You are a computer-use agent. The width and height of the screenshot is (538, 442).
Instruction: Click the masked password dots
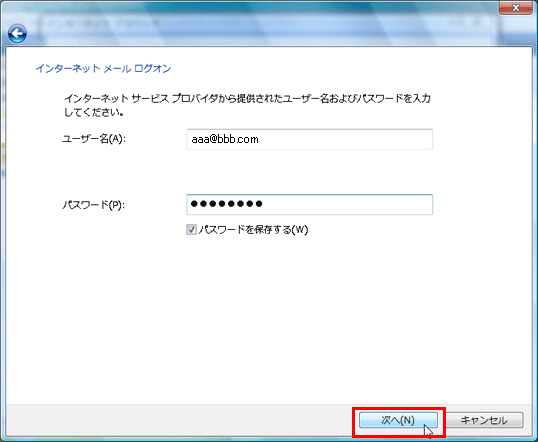click(226, 204)
